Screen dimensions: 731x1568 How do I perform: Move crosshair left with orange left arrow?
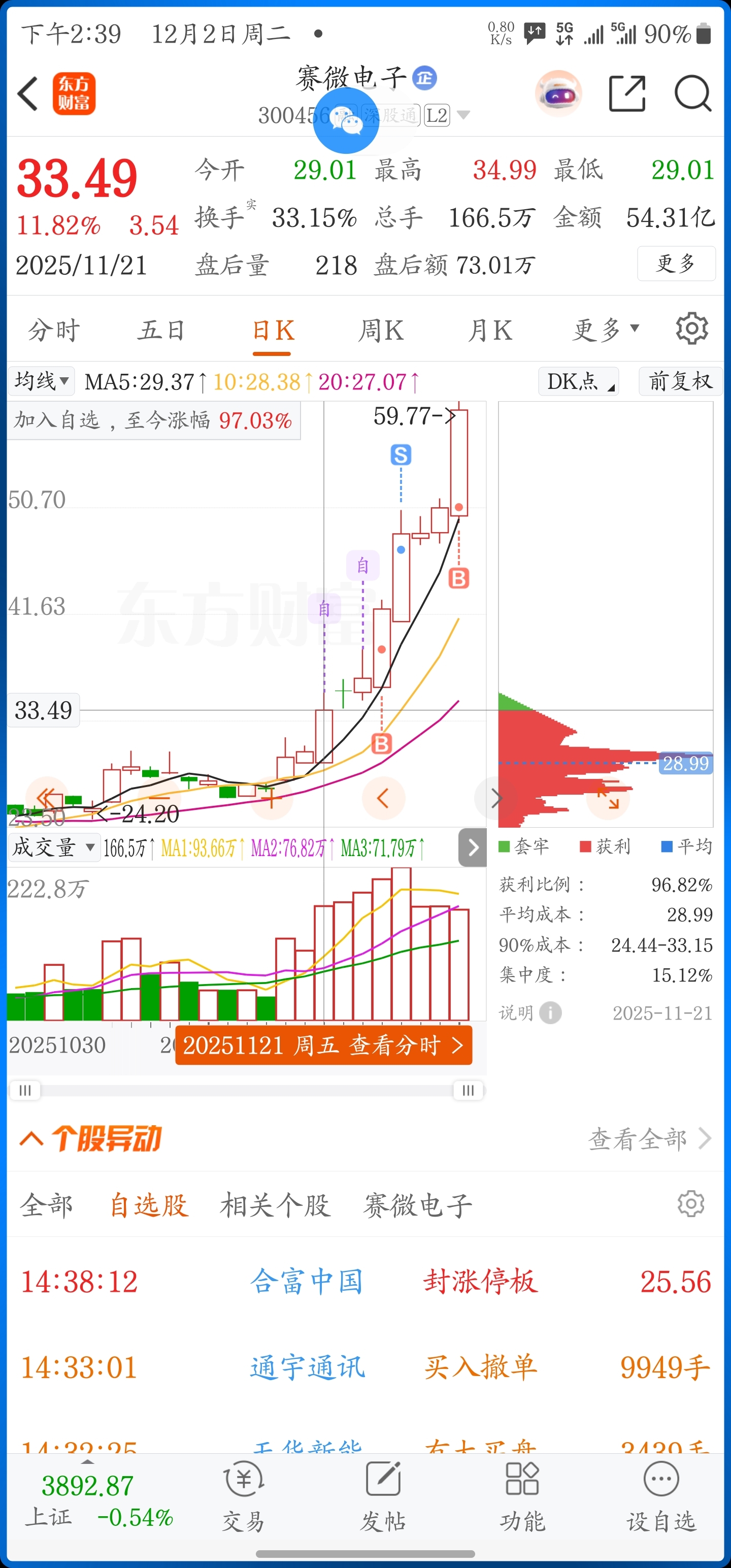383,798
